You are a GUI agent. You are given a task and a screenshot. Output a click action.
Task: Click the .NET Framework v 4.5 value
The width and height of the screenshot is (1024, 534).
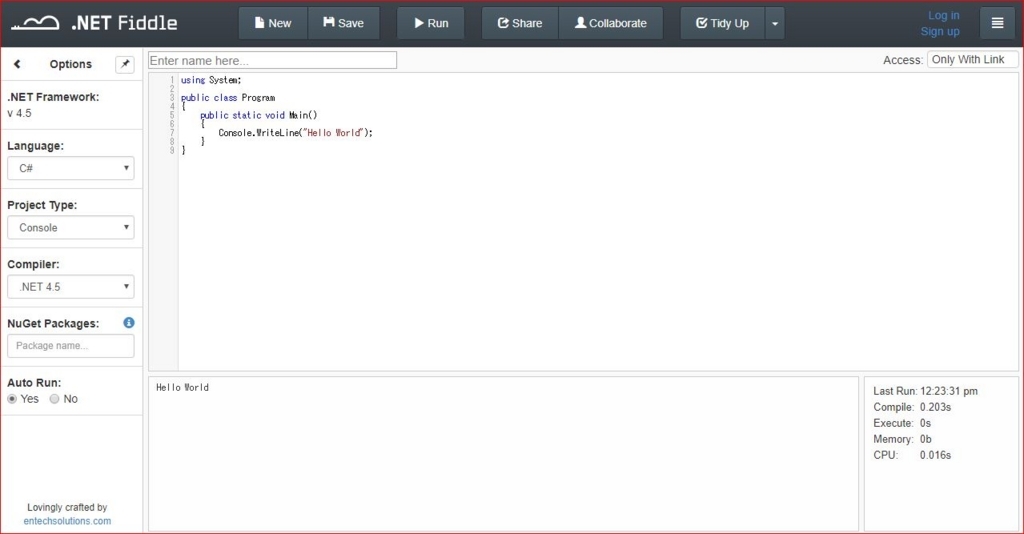(x=19, y=113)
